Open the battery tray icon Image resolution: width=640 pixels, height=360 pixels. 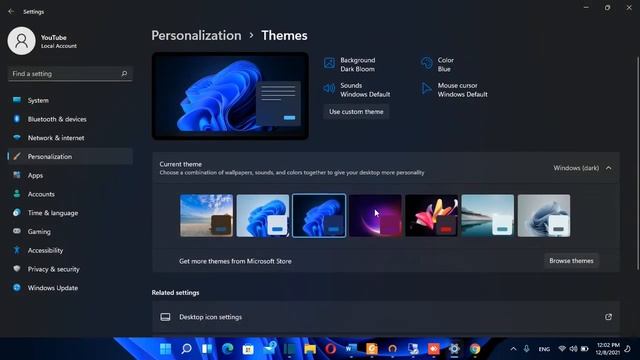click(x=584, y=349)
